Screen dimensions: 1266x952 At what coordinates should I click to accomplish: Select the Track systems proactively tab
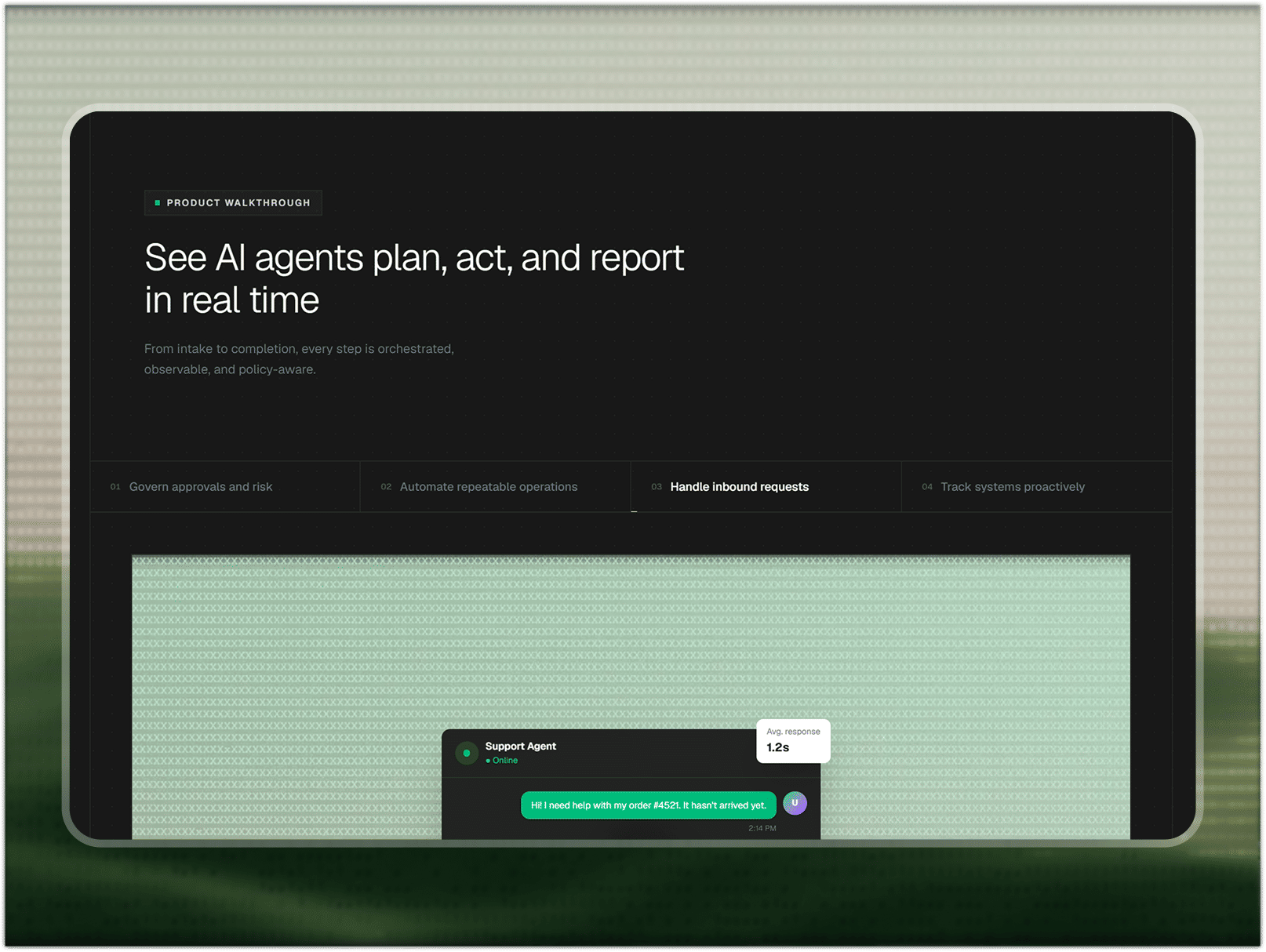pyautogui.click(x=1036, y=487)
